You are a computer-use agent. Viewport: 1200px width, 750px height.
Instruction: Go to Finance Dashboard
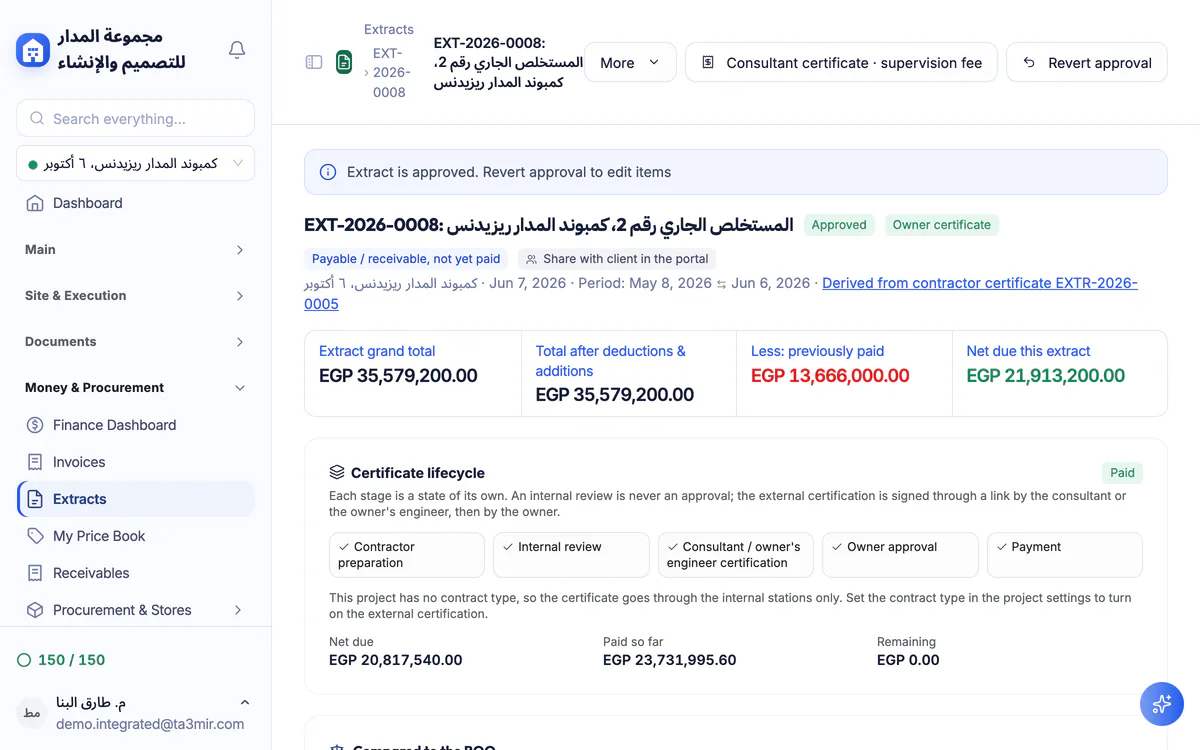coord(135,425)
